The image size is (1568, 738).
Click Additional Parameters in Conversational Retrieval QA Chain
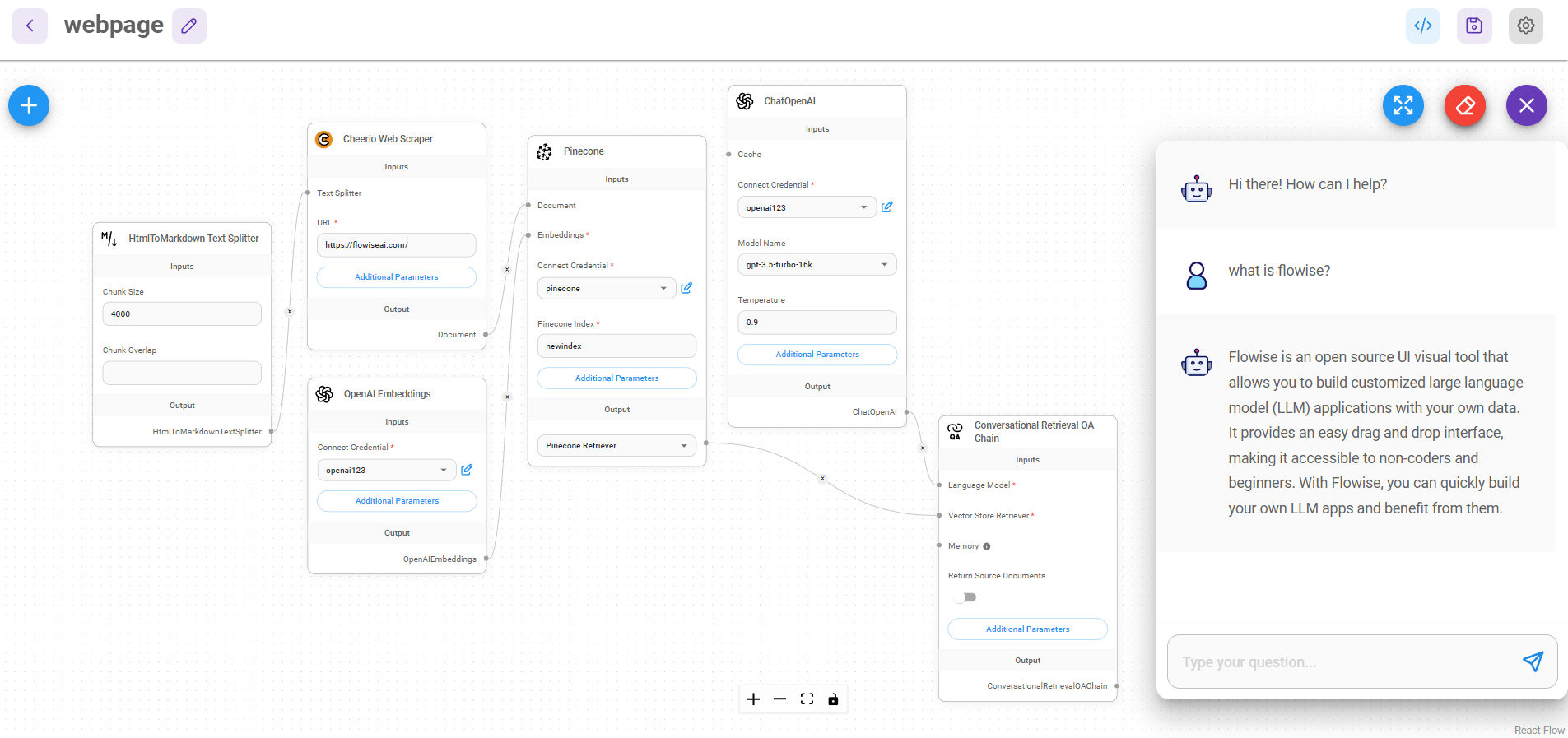click(x=1027, y=629)
